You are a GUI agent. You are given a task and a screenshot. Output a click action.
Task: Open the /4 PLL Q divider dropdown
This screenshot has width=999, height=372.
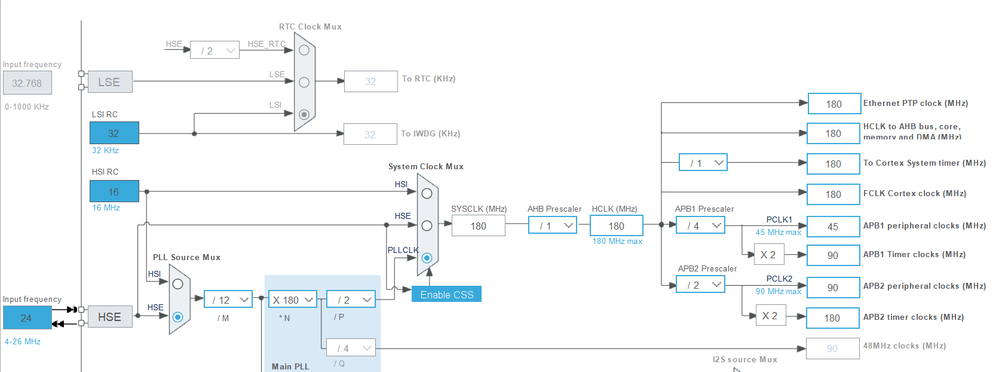point(350,348)
